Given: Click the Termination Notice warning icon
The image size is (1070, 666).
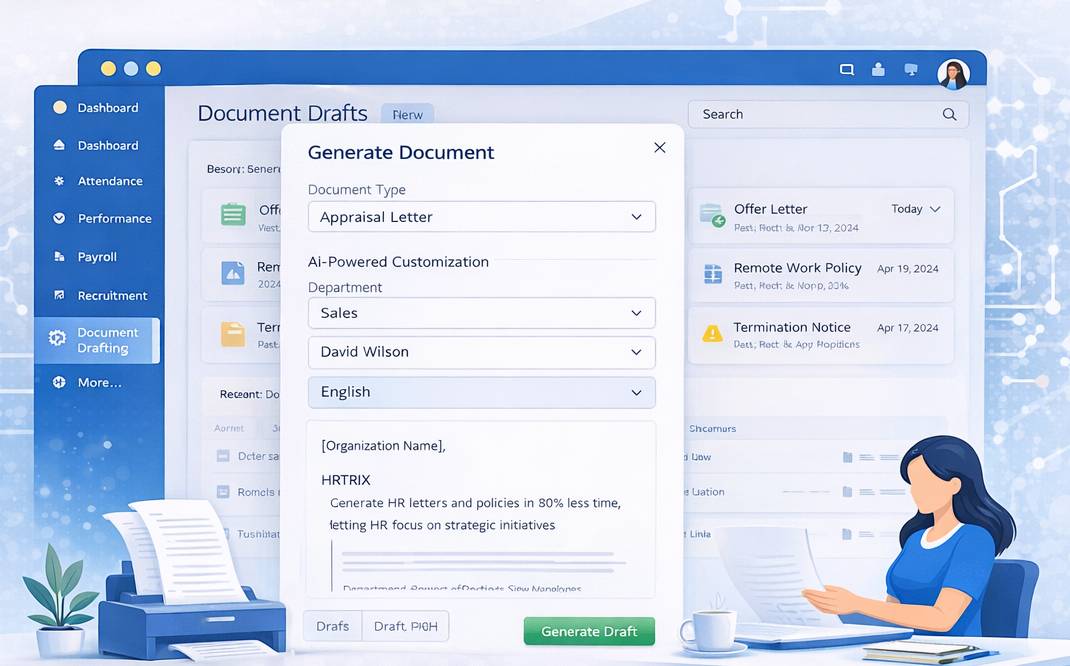Looking at the screenshot, I should 712,334.
